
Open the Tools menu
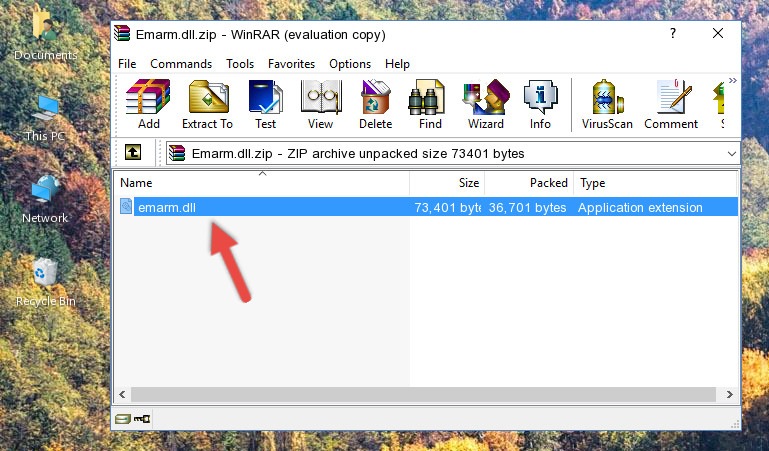(x=240, y=64)
